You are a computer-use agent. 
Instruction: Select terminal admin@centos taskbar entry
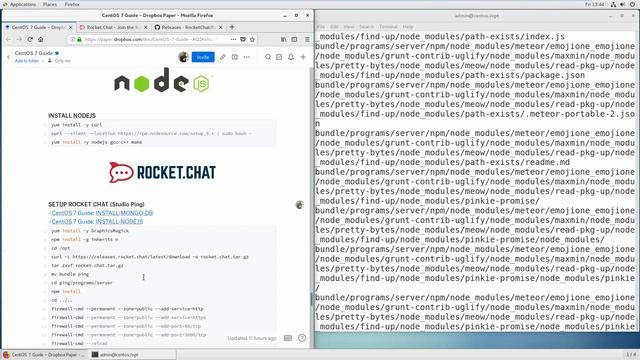coord(133,355)
